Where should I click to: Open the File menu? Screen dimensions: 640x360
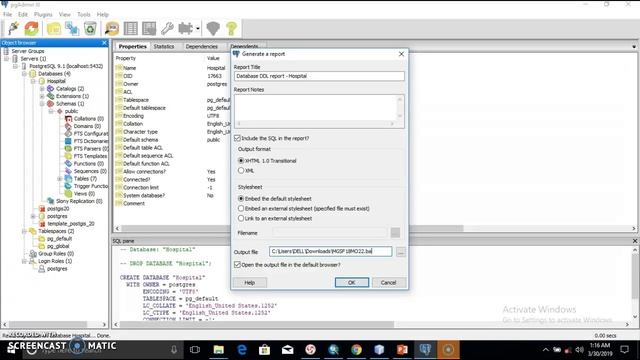click(7, 14)
